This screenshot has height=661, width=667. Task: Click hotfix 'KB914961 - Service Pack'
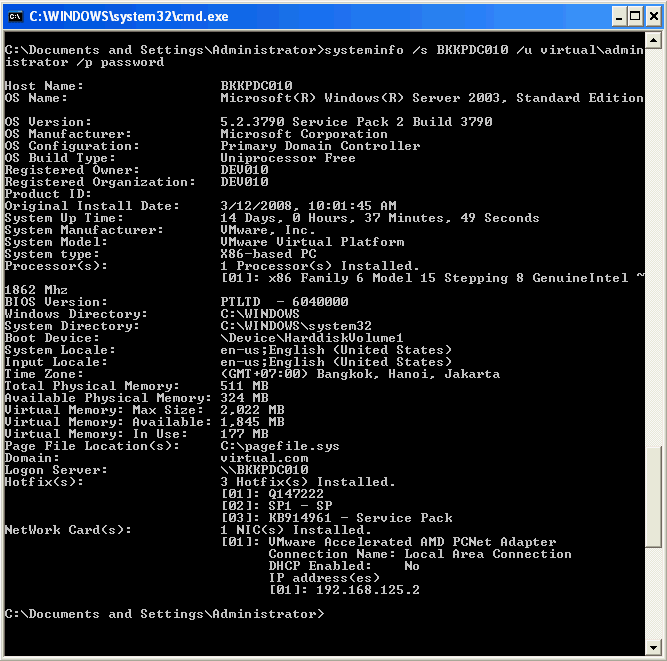coord(360,518)
